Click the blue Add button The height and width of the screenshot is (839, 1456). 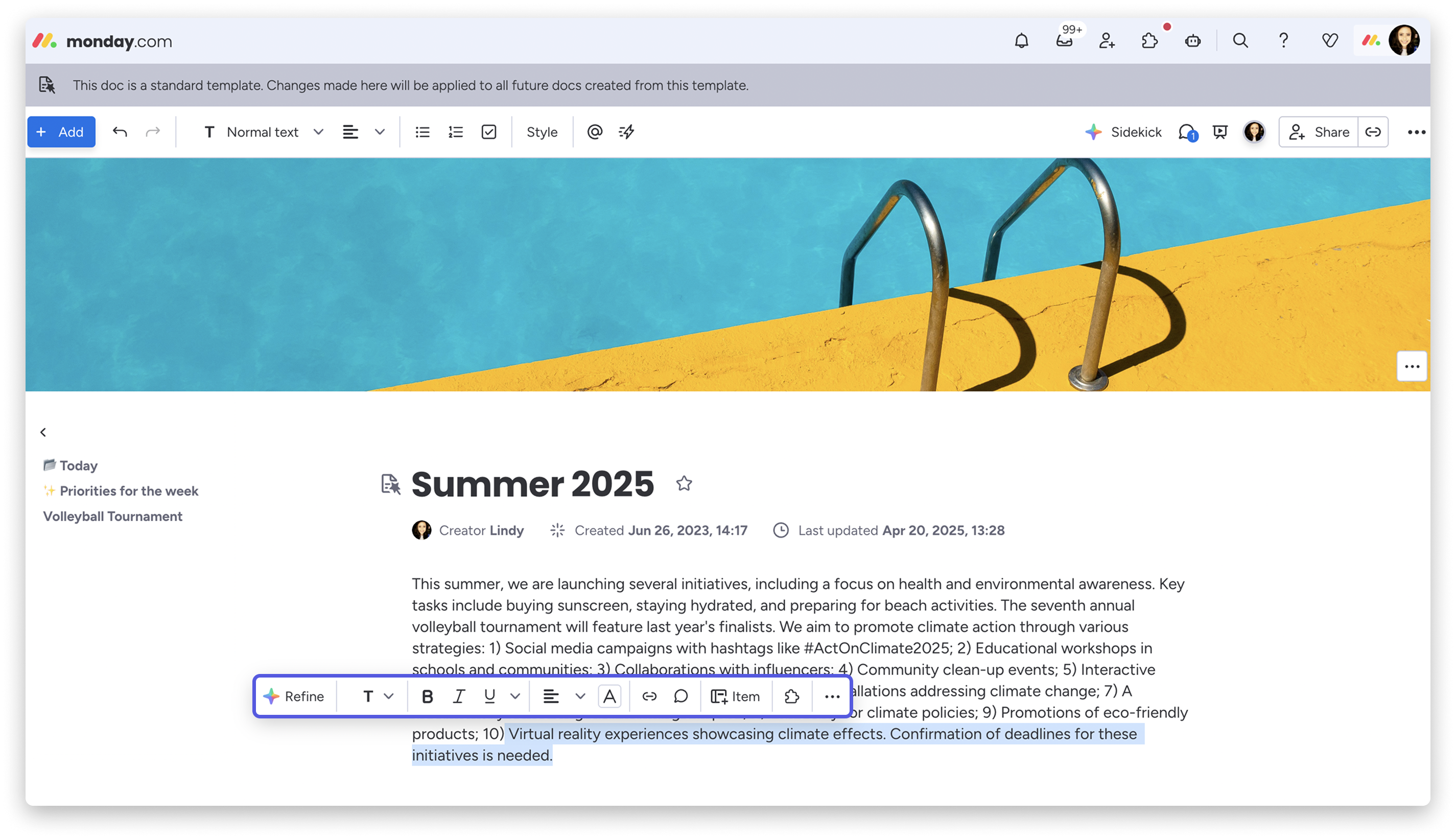(x=61, y=132)
